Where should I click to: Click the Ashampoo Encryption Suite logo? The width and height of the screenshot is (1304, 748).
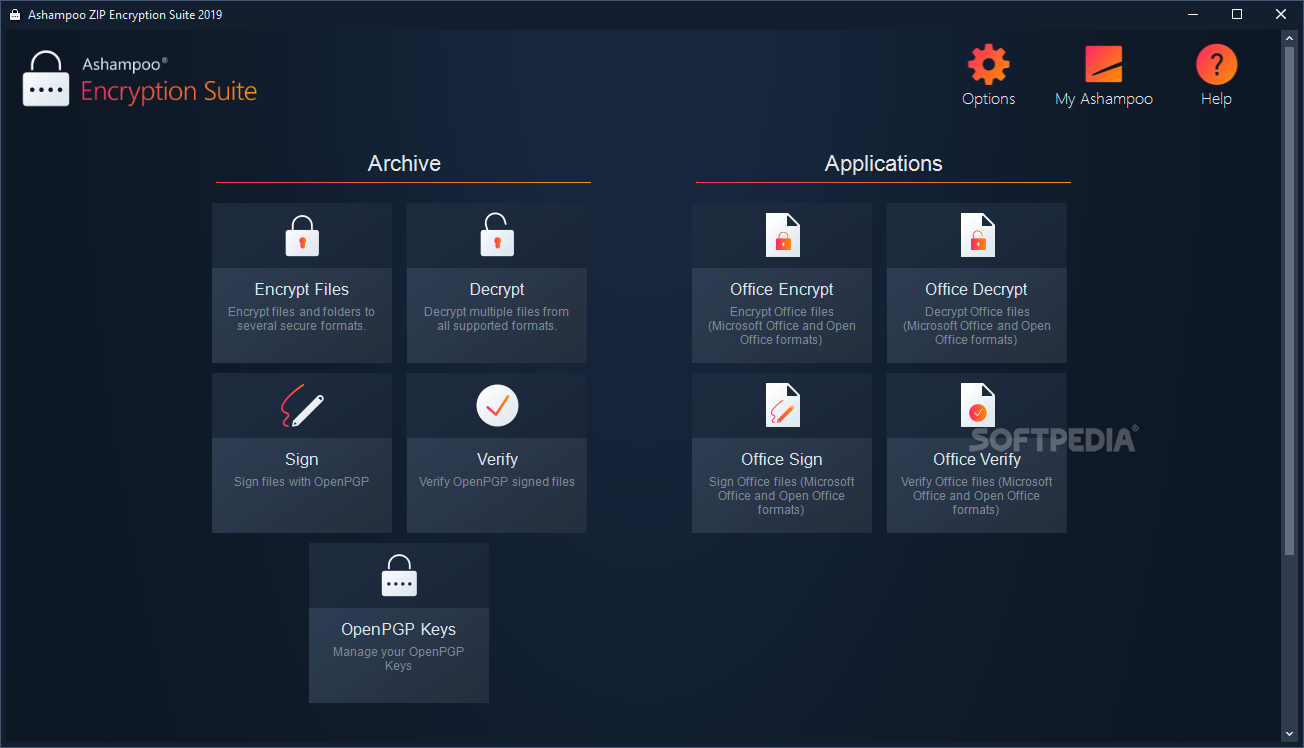[x=140, y=79]
